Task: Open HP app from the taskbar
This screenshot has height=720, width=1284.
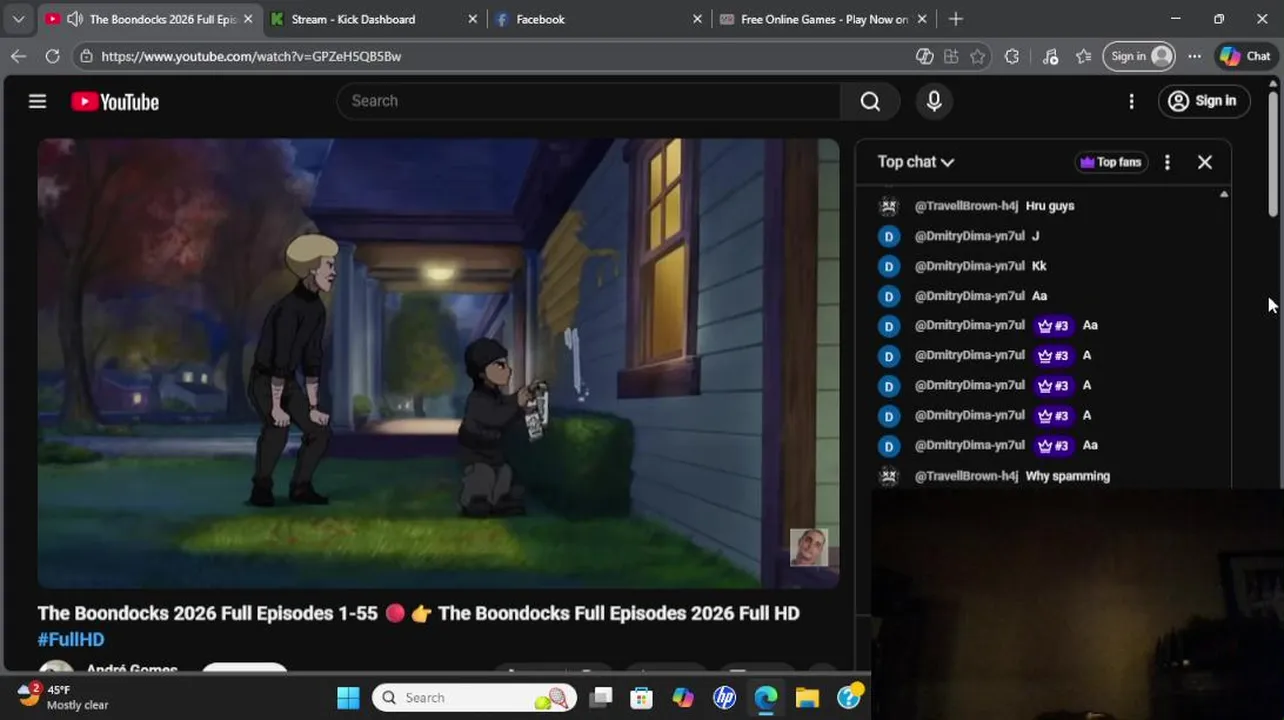Action: click(724, 698)
